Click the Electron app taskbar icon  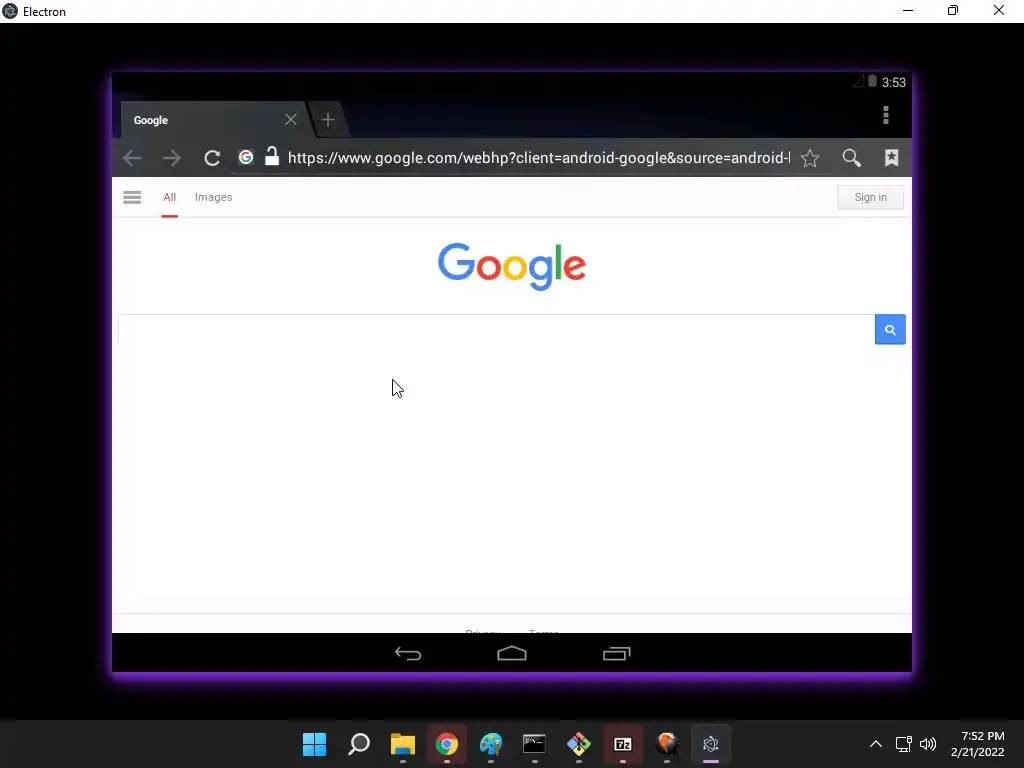click(711, 744)
